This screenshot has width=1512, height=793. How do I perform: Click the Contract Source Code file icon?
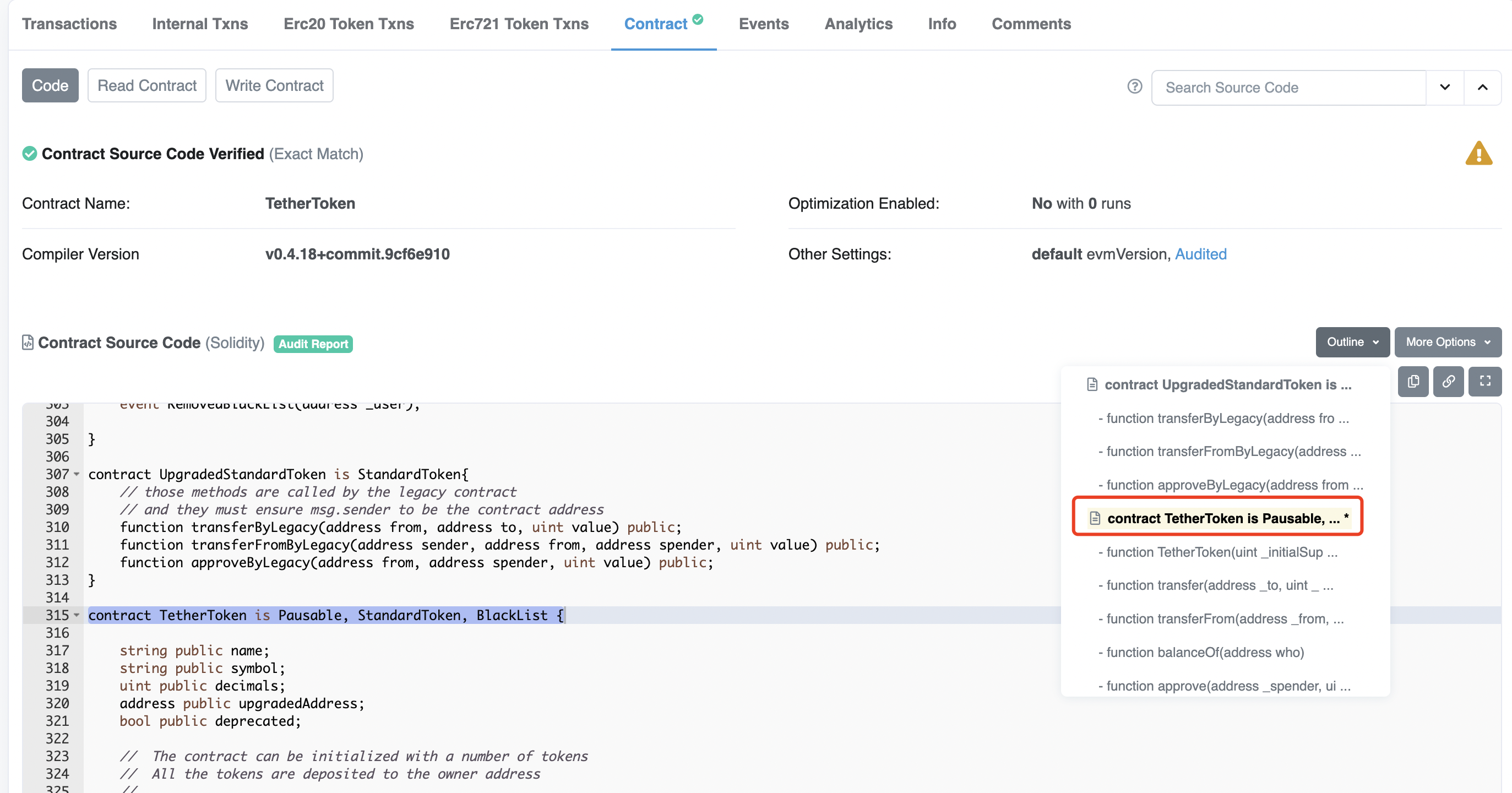[28, 342]
